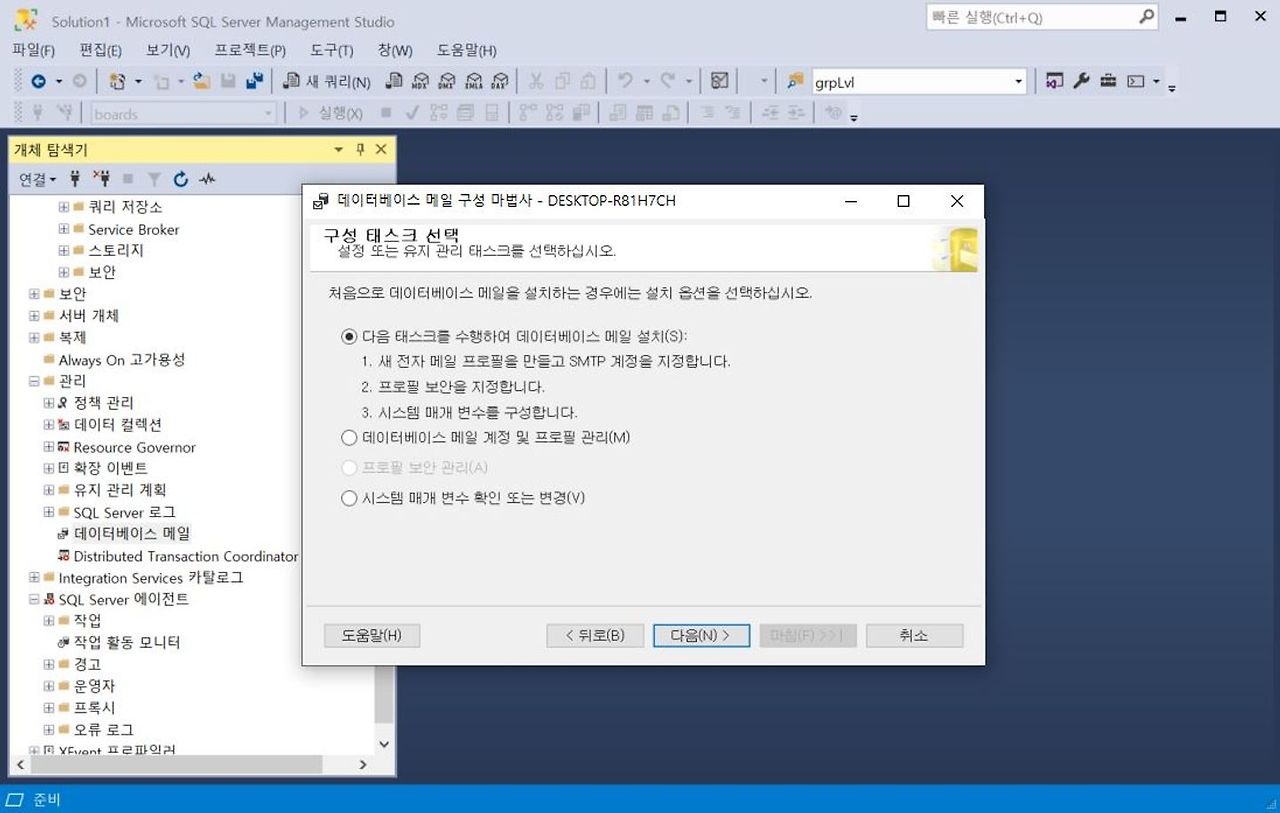Open the 파일(F) menu
This screenshot has height=813, width=1280.
click(x=33, y=50)
